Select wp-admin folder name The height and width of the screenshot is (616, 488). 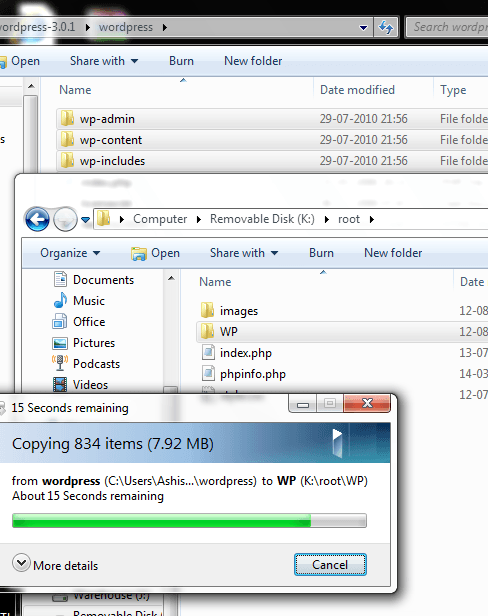click(x=107, y=119)
